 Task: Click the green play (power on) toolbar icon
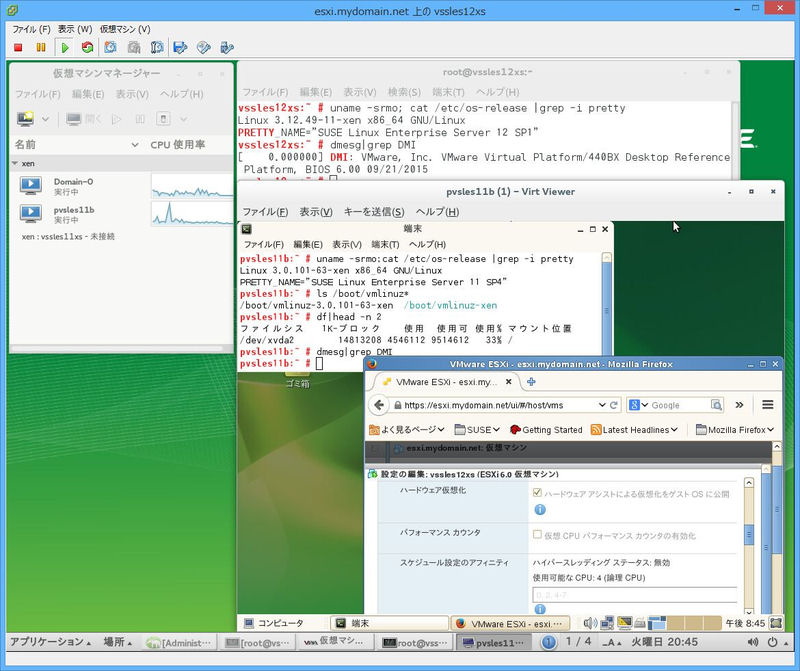click(65, 47)
